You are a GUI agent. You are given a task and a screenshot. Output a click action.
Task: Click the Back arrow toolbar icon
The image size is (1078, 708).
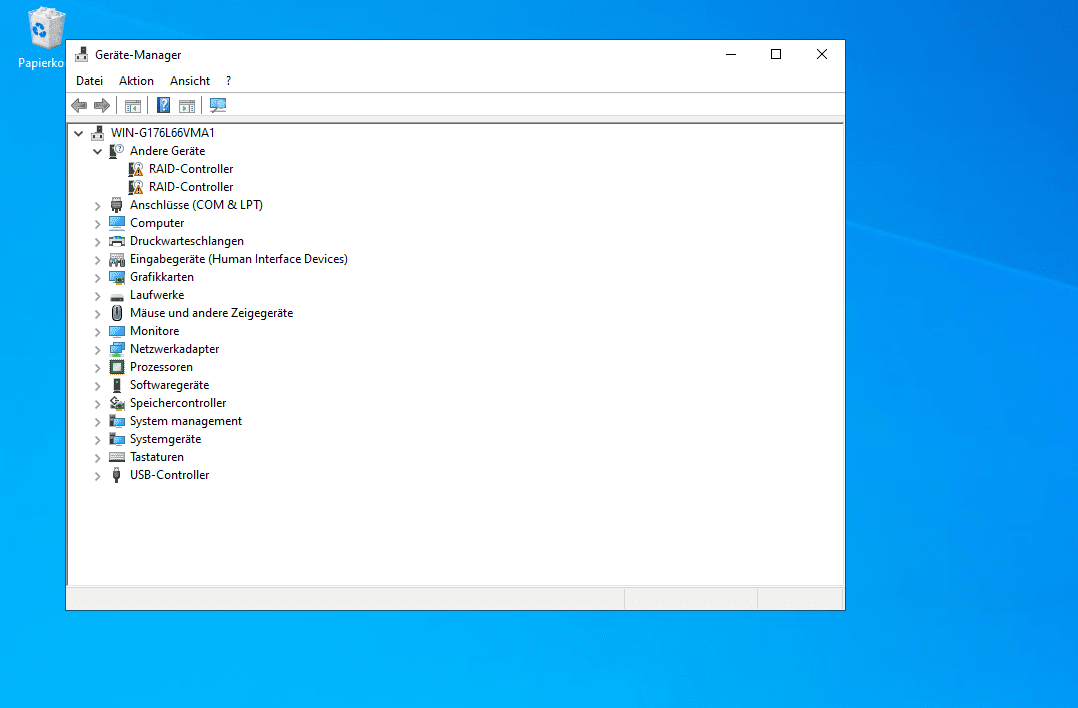[79, 105]
